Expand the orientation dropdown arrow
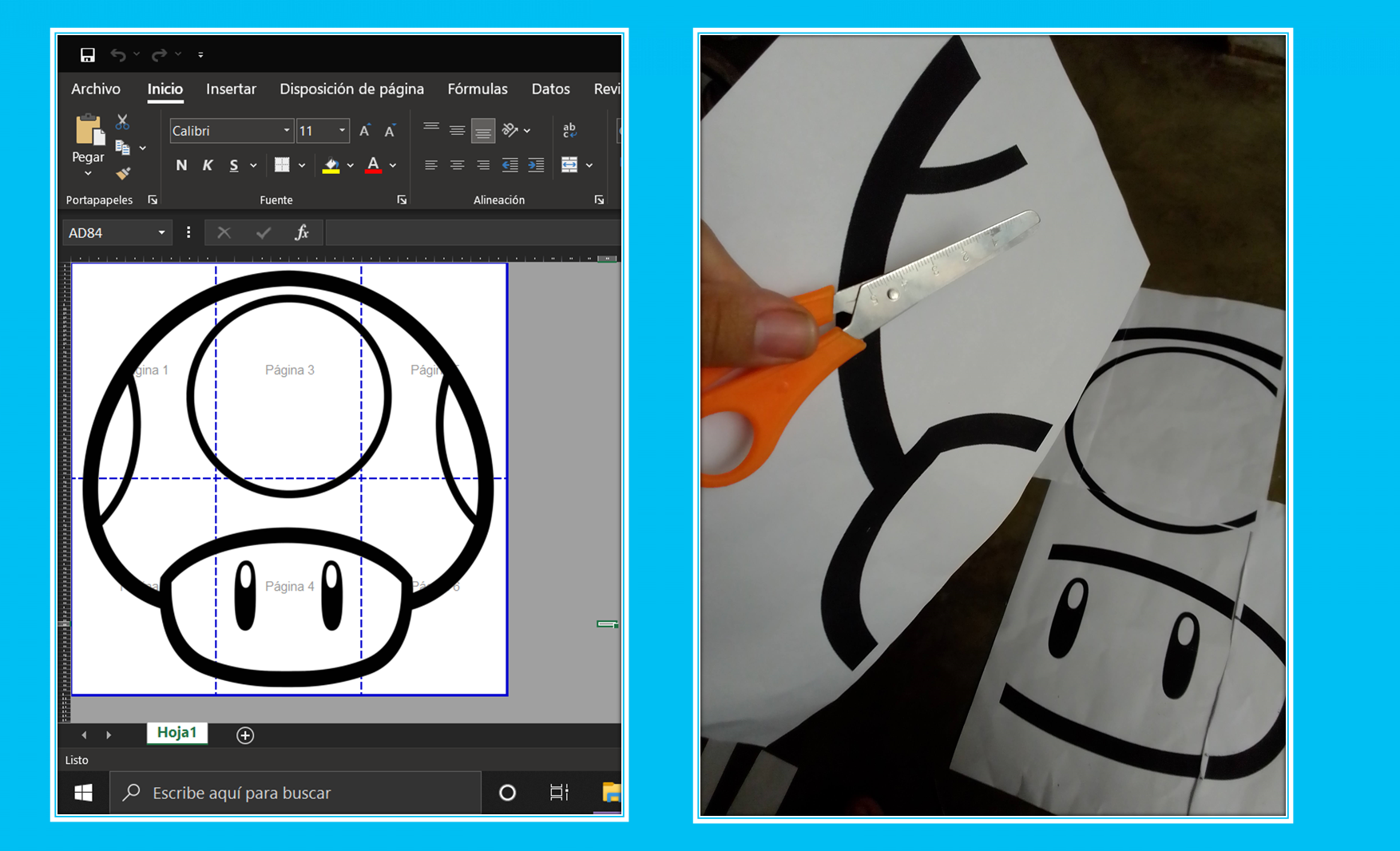The image size is (1400, 851). 527,131
